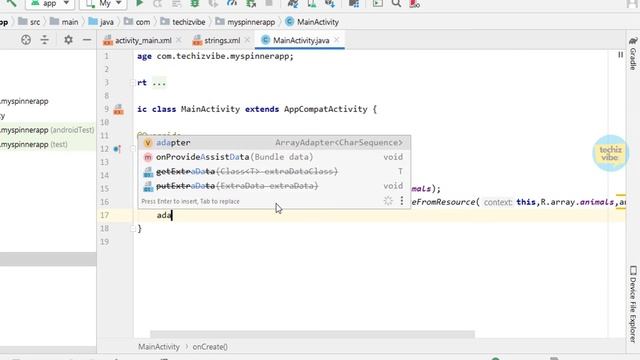Run the app with the green play icon
The height and width of the screenshot is (360, 640).
(x=139, y=3)
